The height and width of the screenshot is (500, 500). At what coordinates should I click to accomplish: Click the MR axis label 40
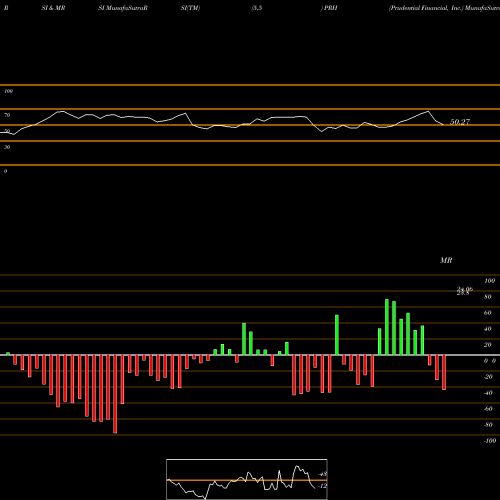[488, 329]
